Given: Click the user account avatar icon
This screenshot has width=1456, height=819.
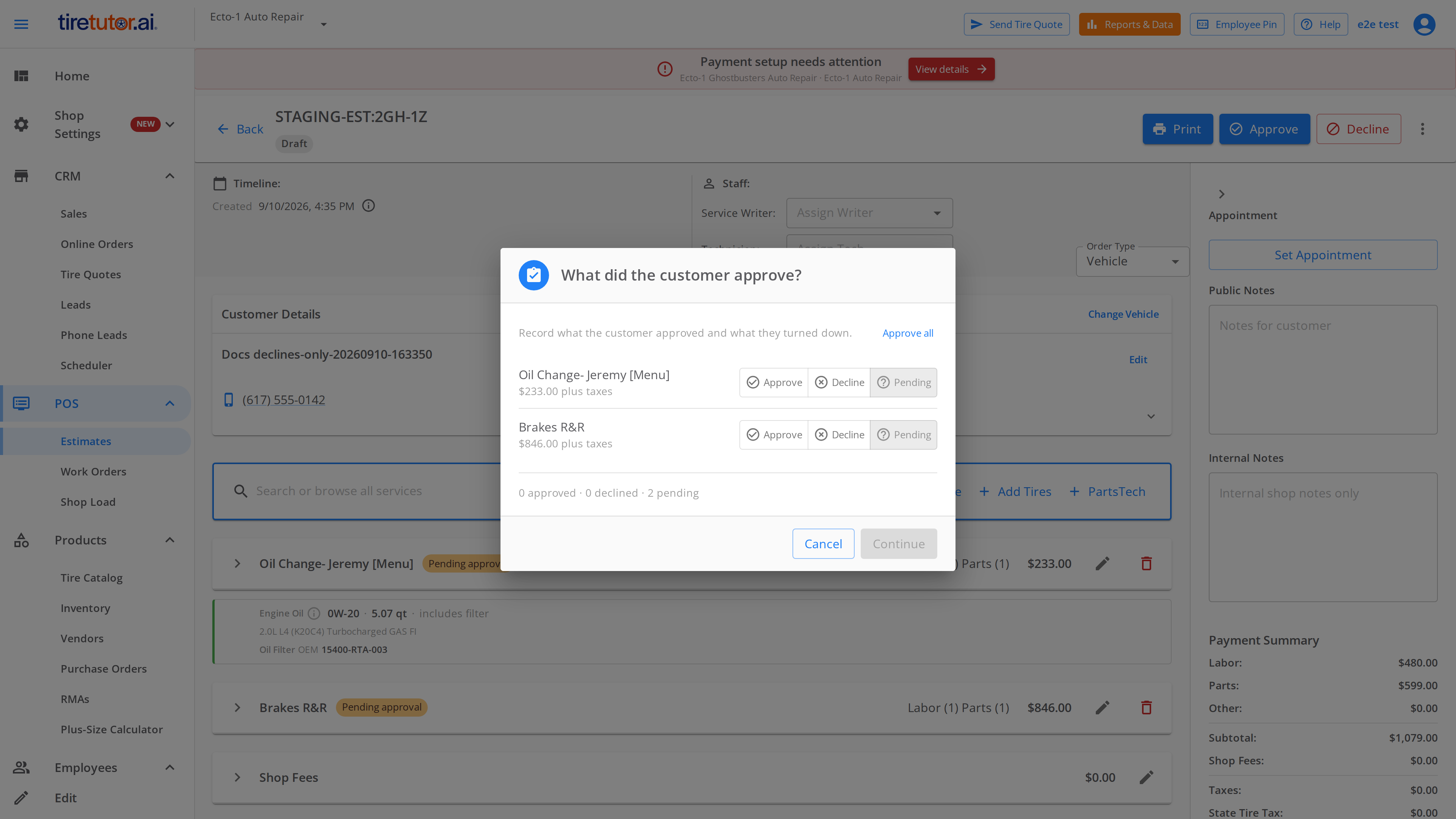Looking at the screenshot, I should click(x=1424, y=24).
